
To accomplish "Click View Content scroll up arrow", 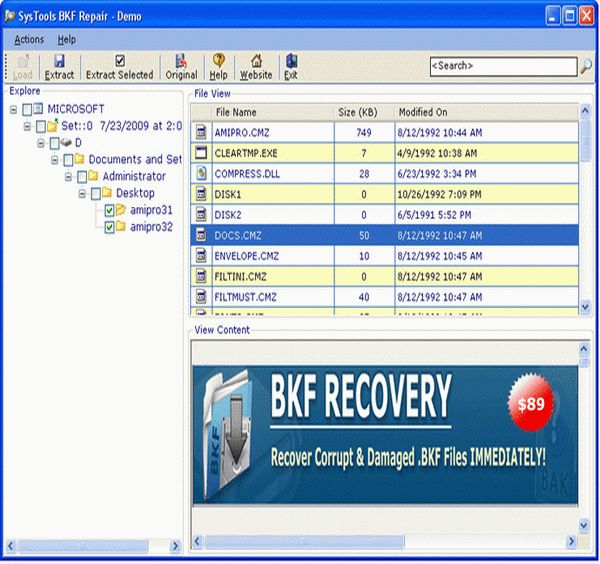I will (x=584, y=349).
